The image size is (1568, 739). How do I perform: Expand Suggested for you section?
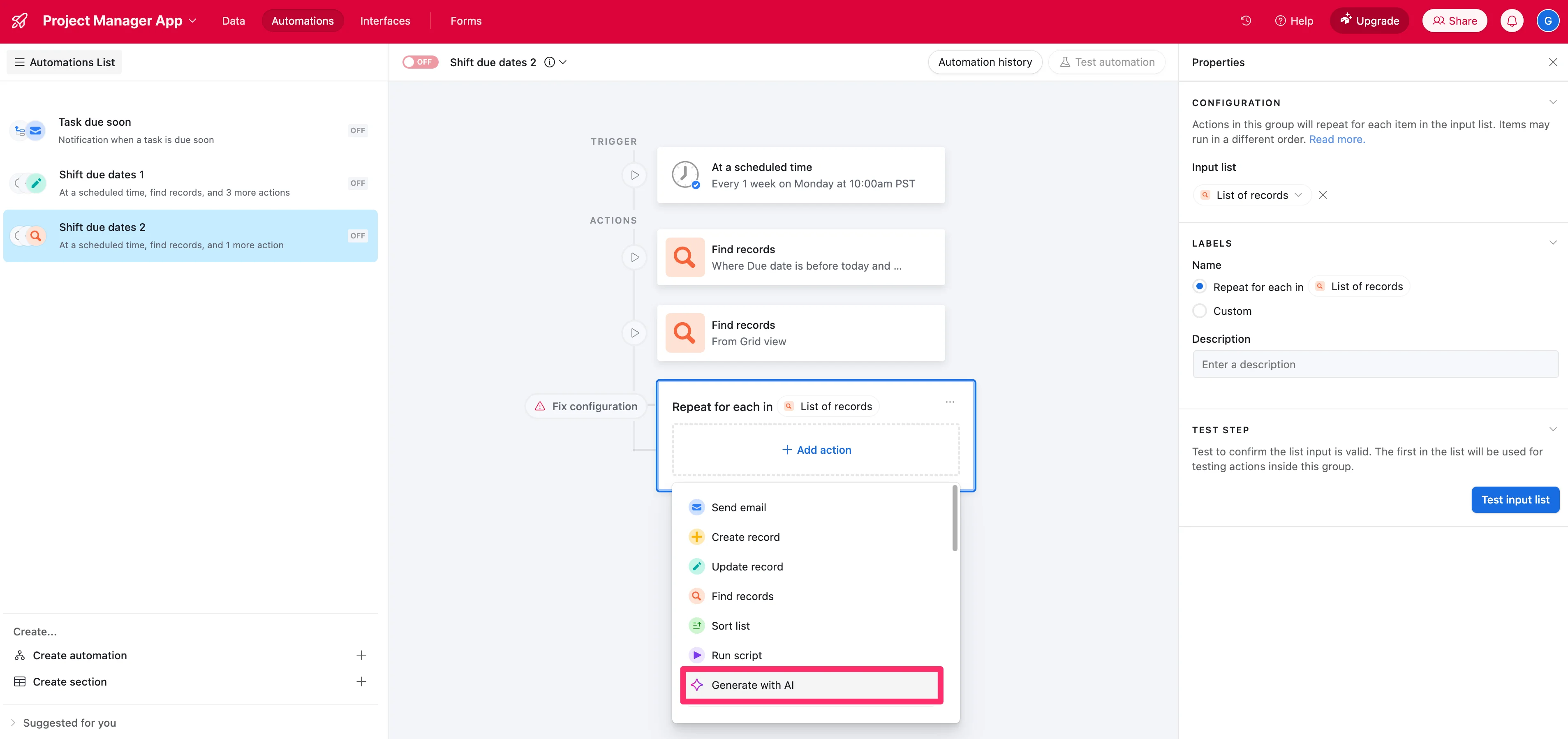14,723
